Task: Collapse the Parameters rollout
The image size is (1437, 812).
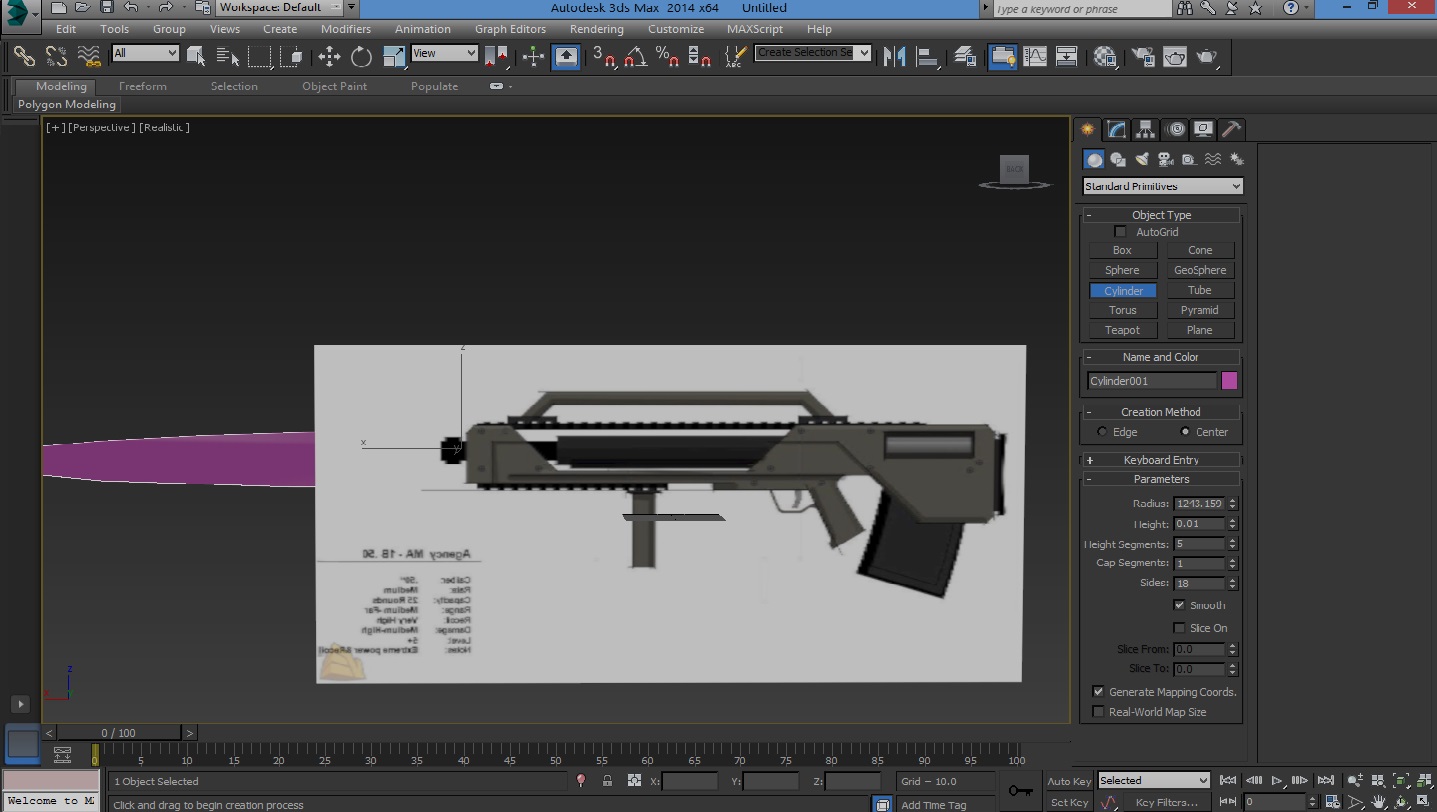Action: pyautogui.click(x=1161, y=479)
